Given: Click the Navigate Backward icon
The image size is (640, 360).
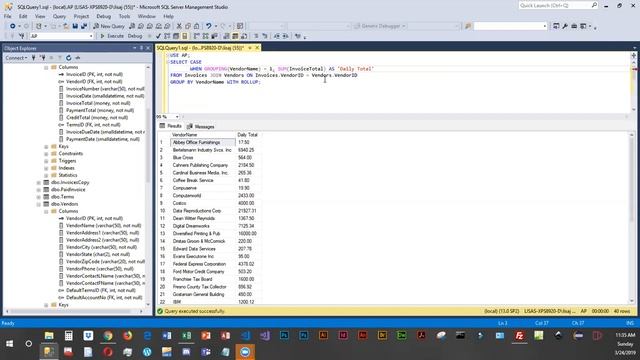Looking at the screenshot, I should (13, 26).
